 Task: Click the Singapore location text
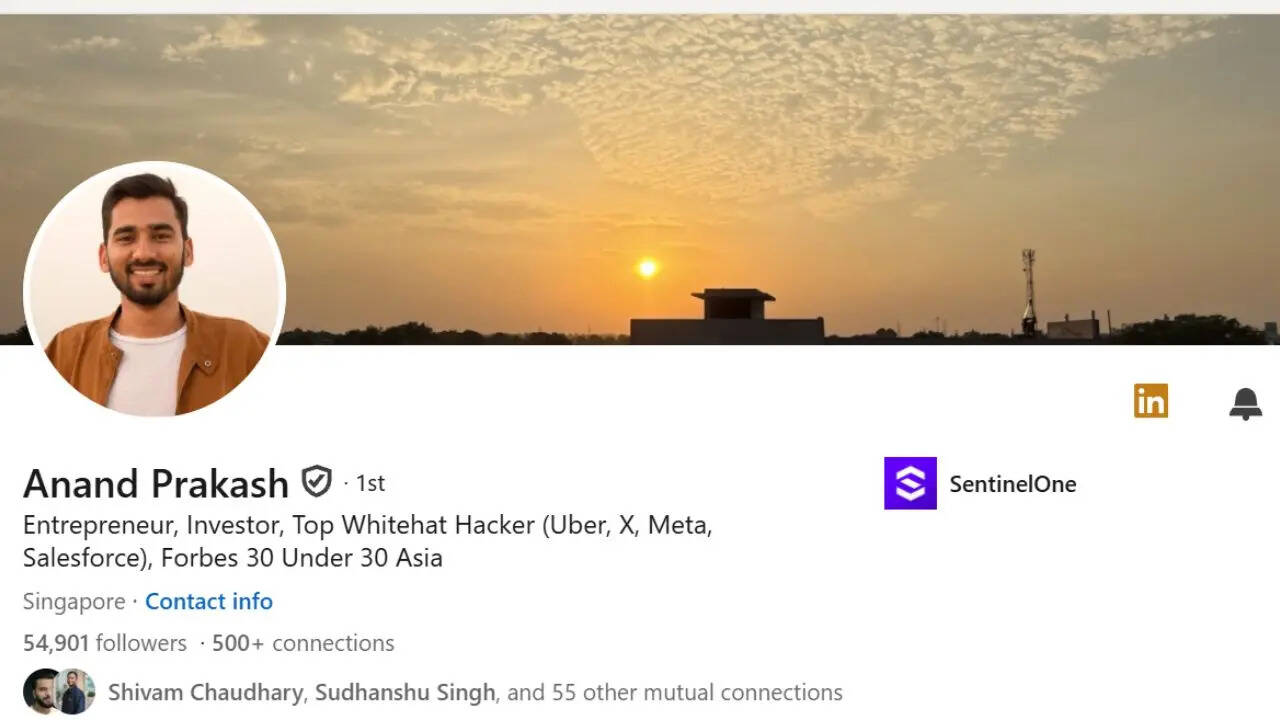[74, 601]
